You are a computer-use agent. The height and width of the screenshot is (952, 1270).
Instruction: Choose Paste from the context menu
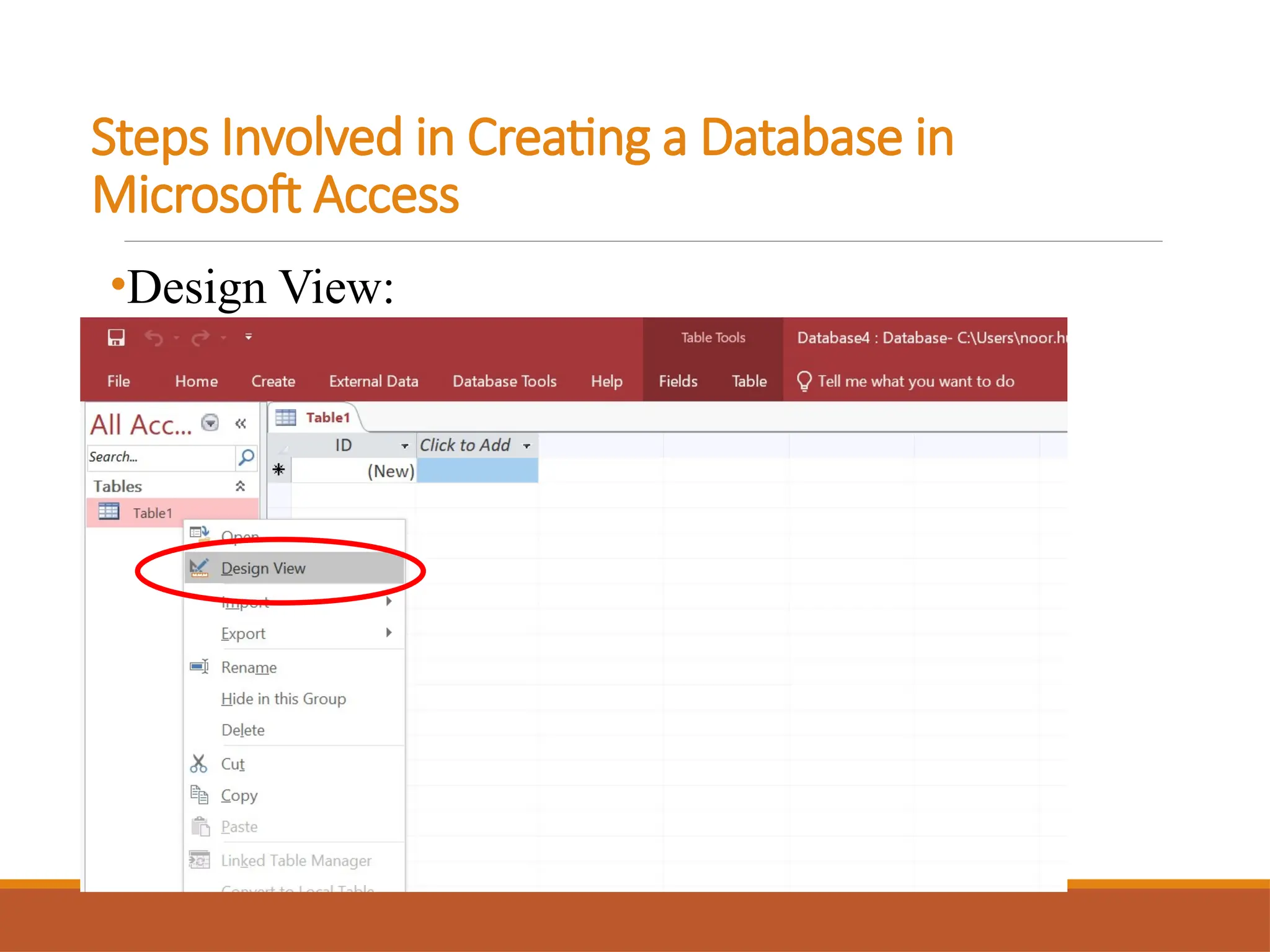click(x=295, y=826)
